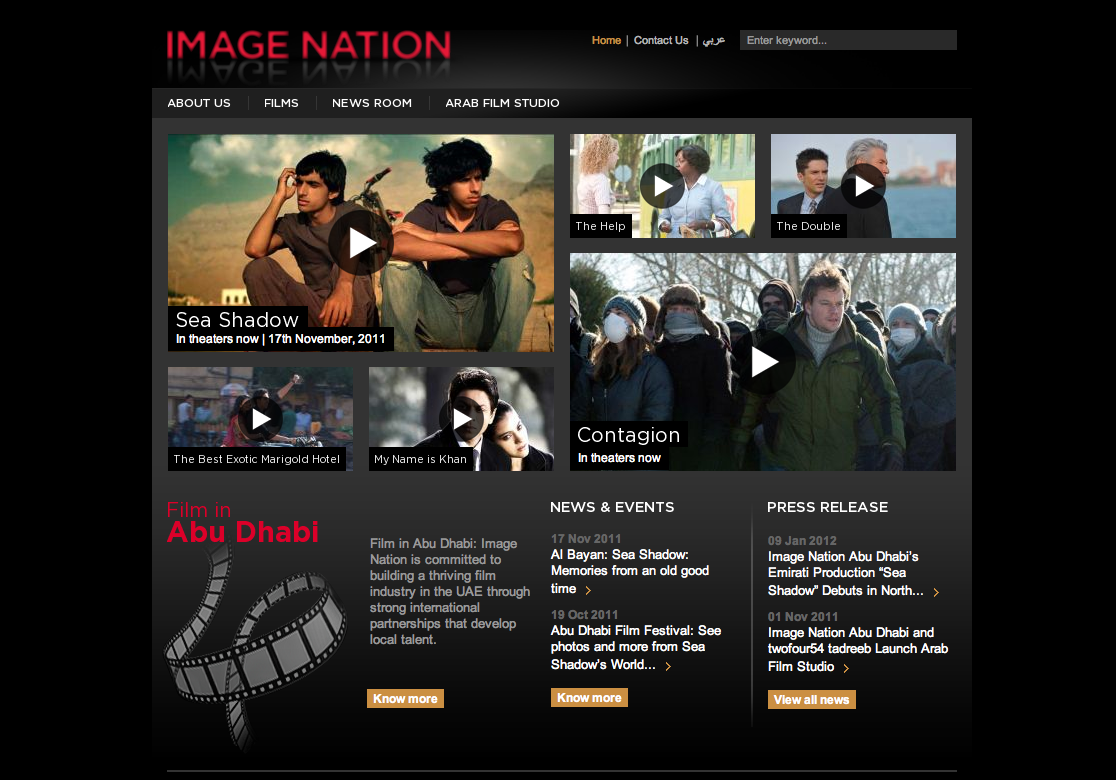Click the News & Events heading

(x=612, y=507)
